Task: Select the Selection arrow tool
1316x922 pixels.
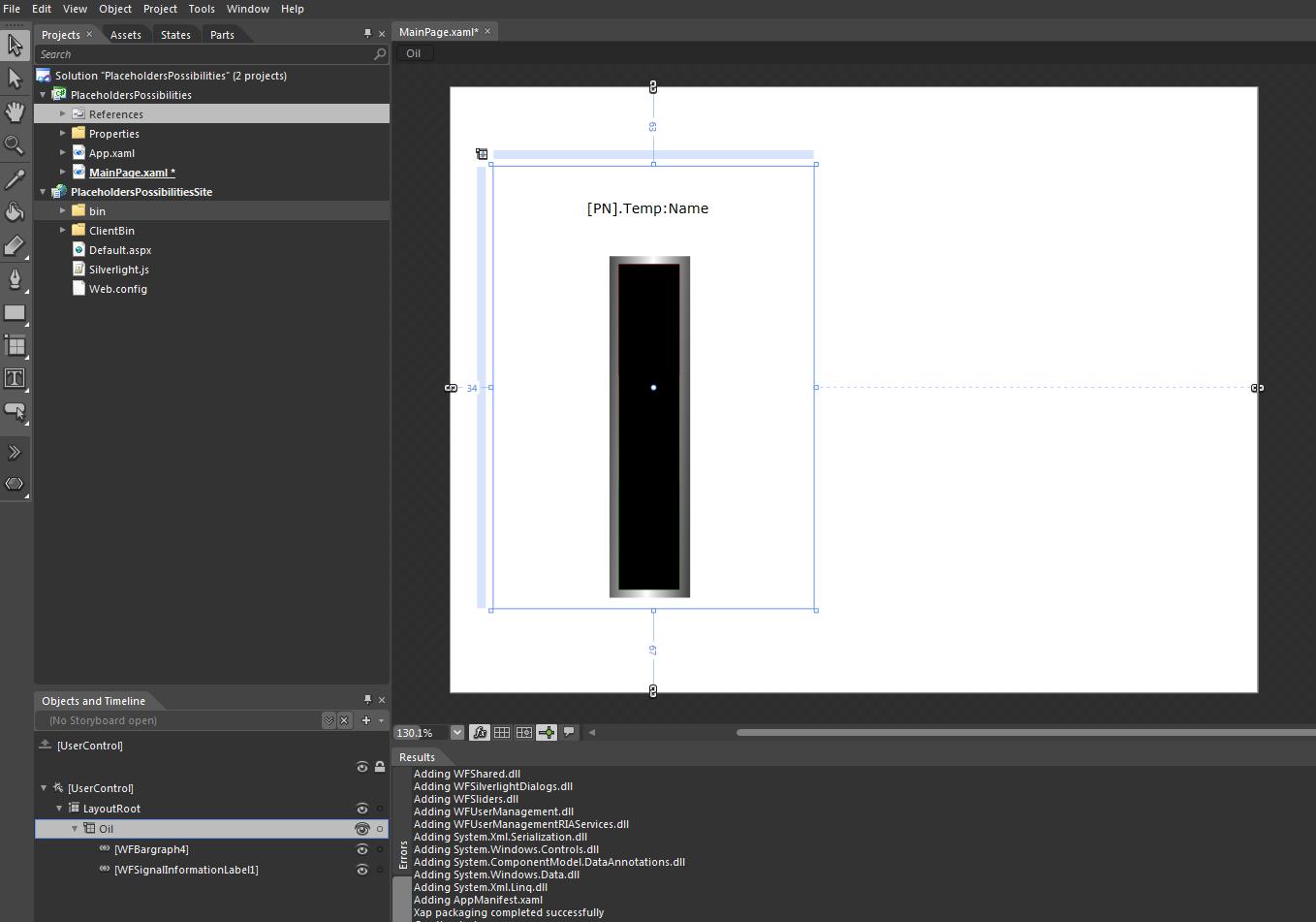Action: [15, 45]
